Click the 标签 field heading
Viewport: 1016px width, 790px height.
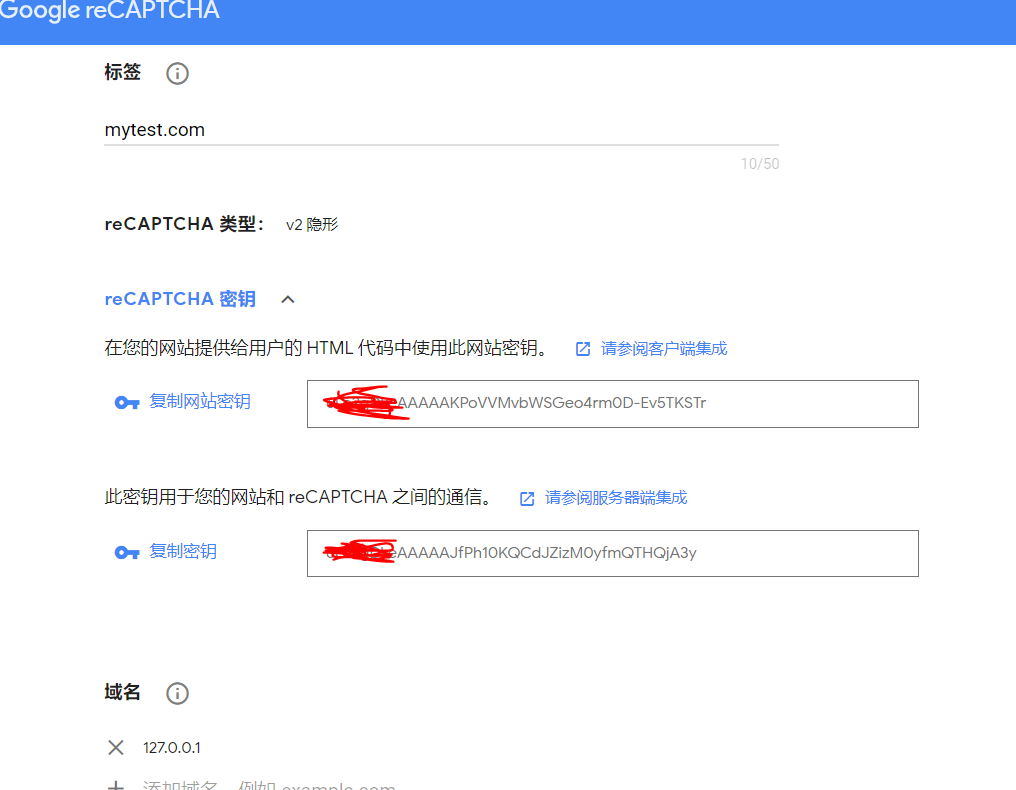click(x=122, y=72)
